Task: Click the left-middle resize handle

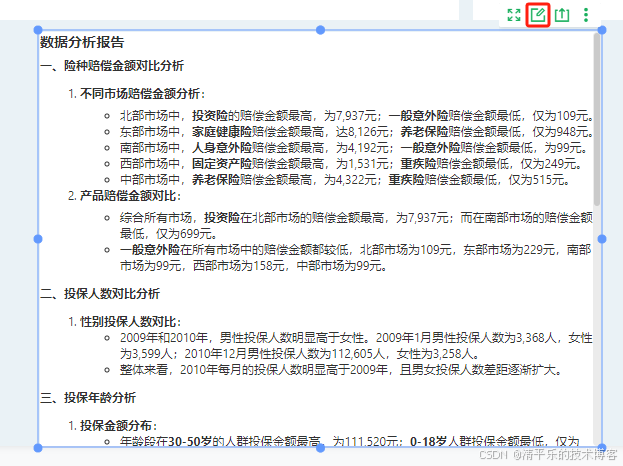Action: point(38,239)
